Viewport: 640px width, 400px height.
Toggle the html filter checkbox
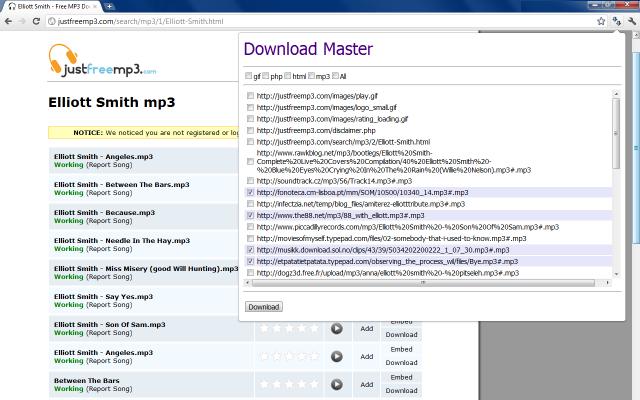[x=288, y=76]
